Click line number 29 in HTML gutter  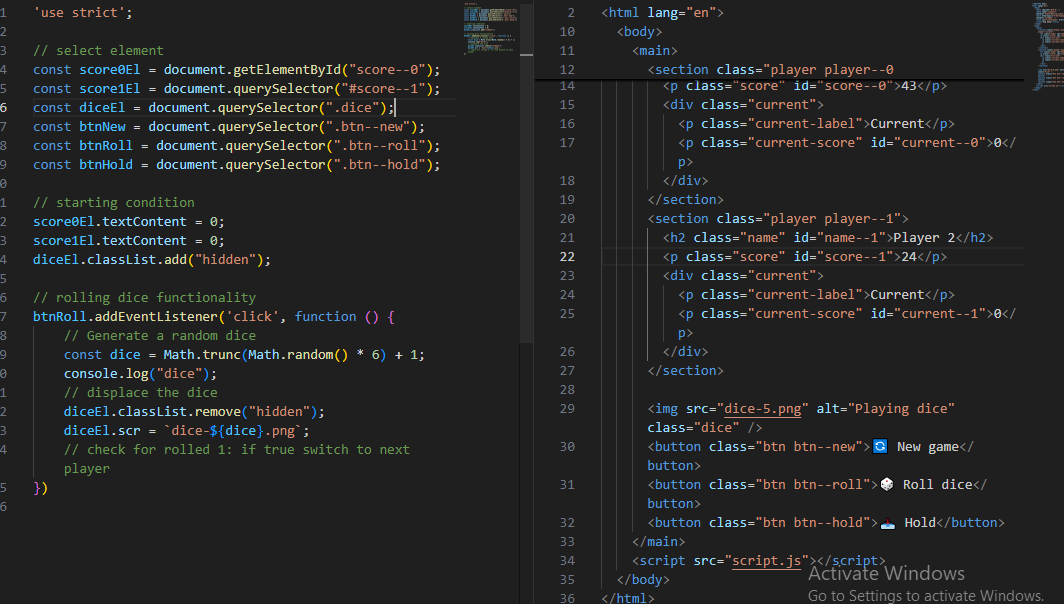567,409
